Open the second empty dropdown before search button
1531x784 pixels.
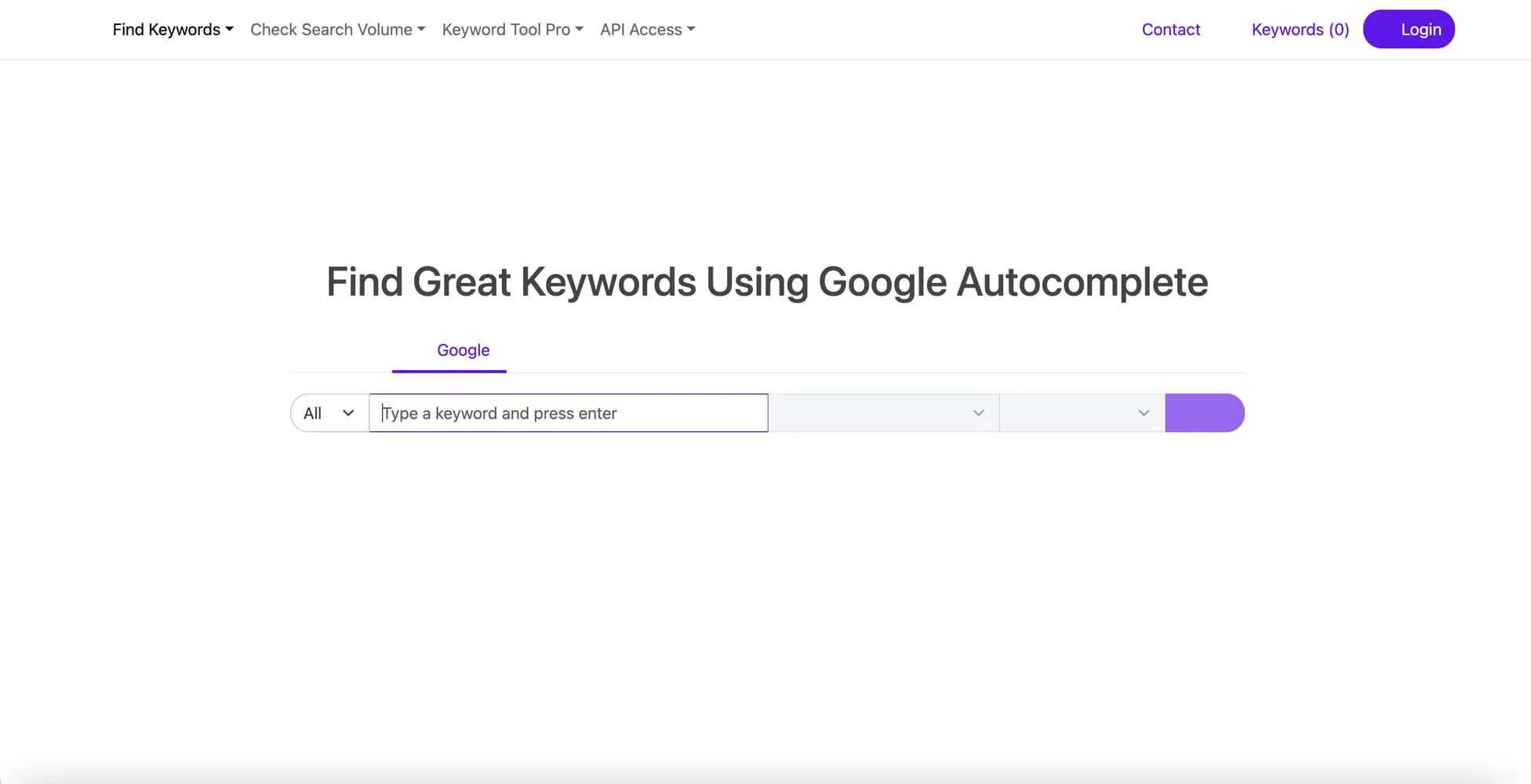1082,413
